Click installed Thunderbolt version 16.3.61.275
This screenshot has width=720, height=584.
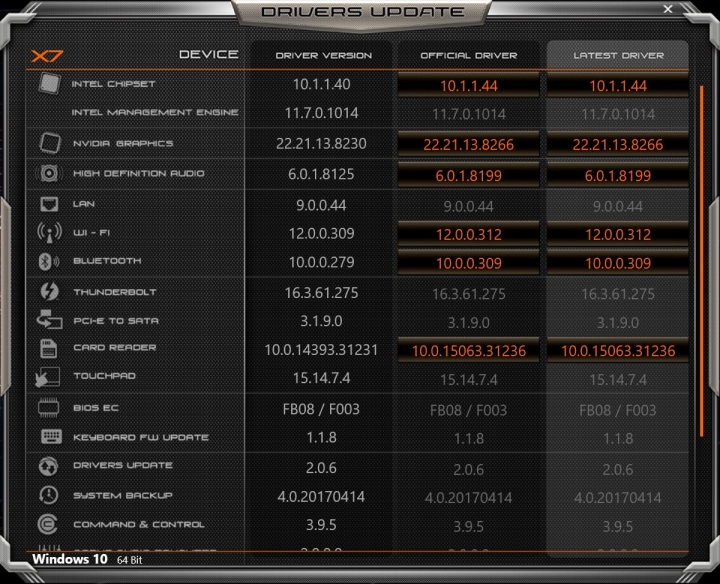click(x=321, y=292)
